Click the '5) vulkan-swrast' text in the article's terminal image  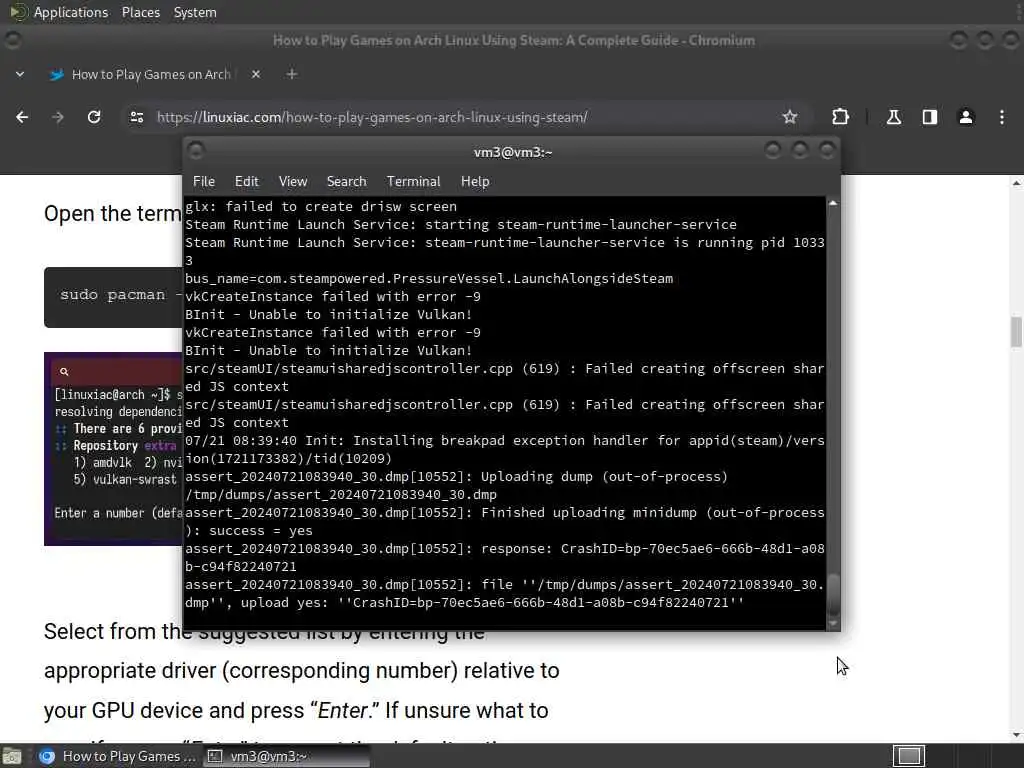click(125, 479)
